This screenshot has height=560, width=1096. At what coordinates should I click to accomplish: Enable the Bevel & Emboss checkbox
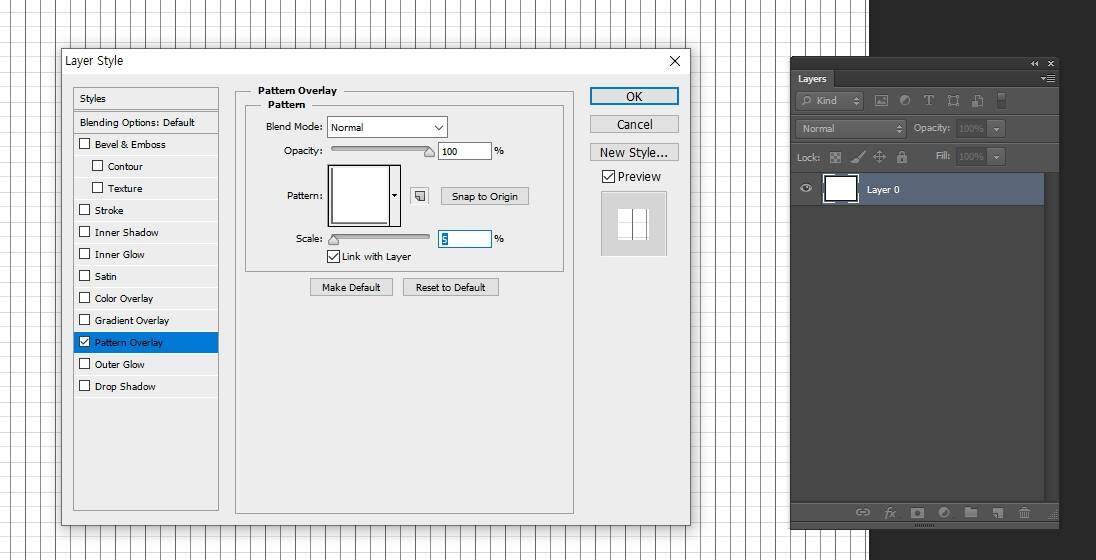(85, 144)
